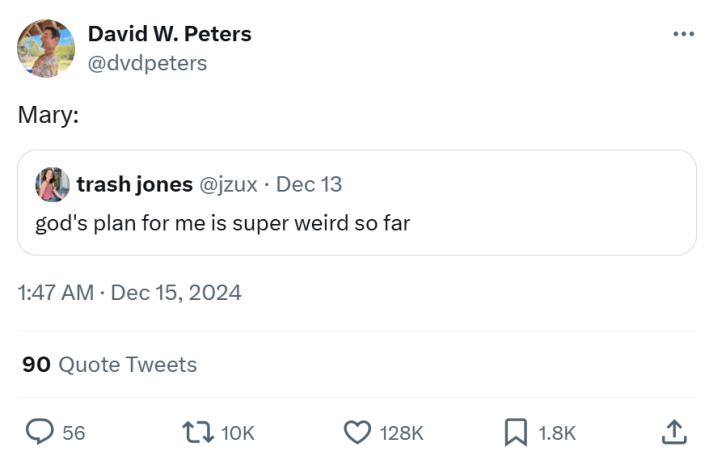
Task: Bookmark this tweet using bookmark icon
Action: tap(515, 432)
